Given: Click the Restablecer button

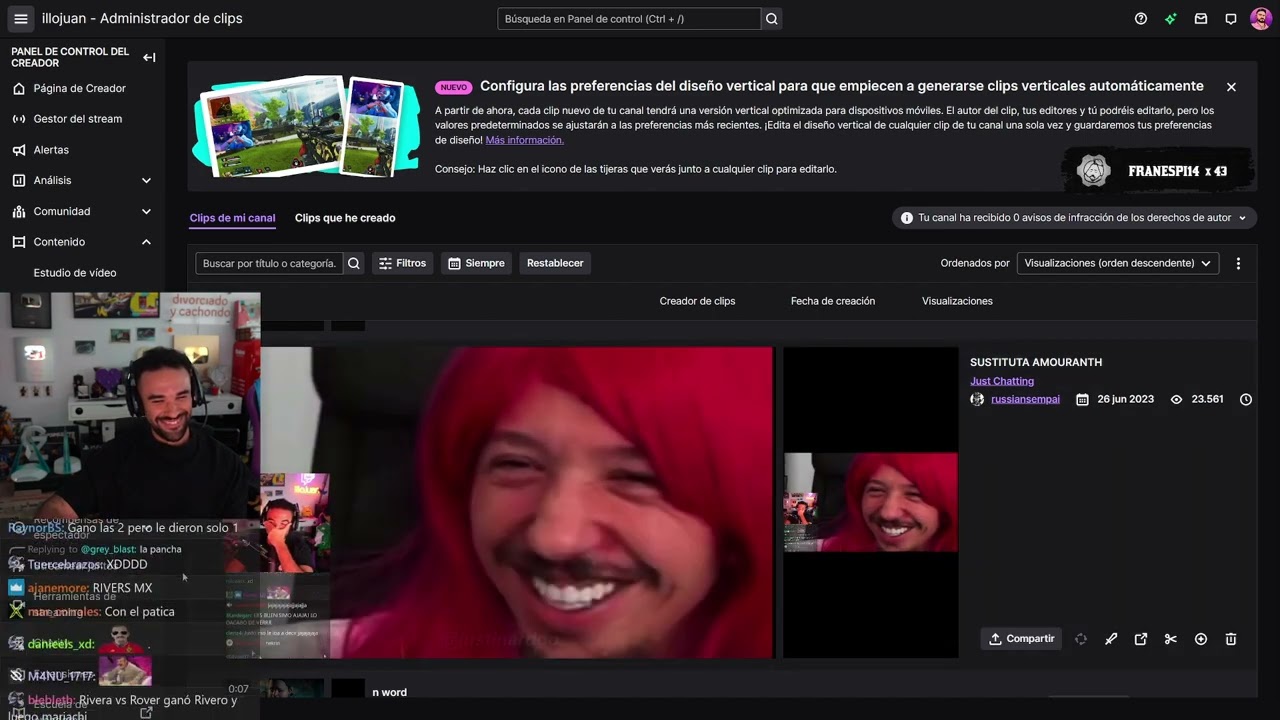Looking at the screenshot, I should [555, 263].
